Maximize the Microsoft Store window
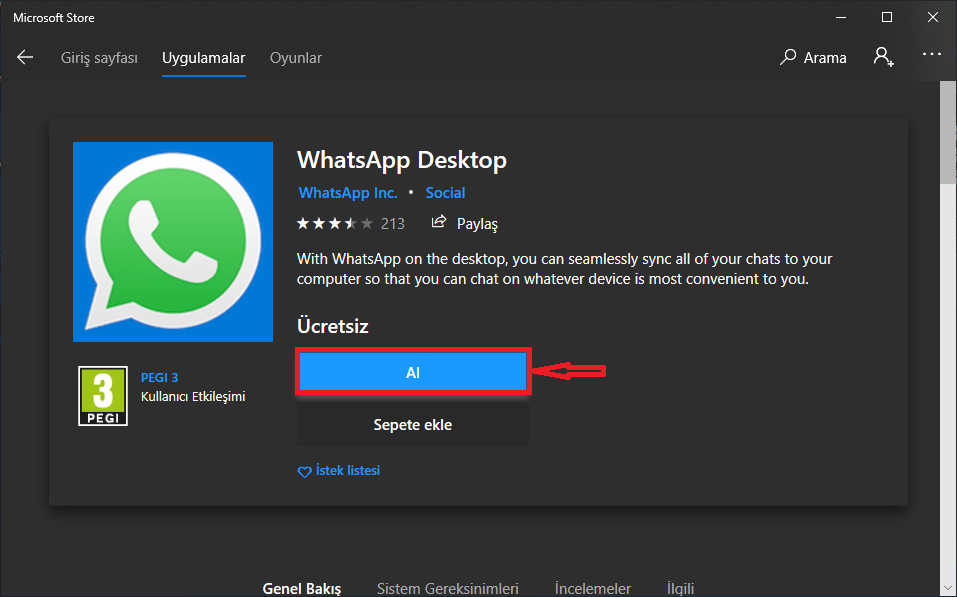The width and height of the screenshot is (957, 597). (887, 17)
